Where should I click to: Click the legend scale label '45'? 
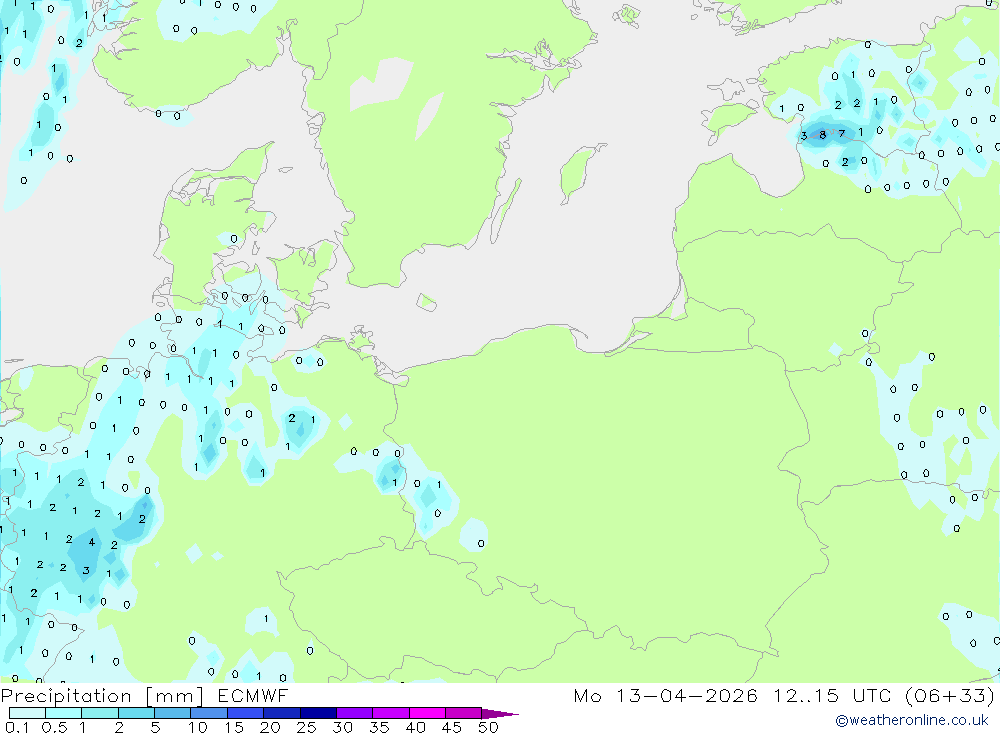click(452, 727)
